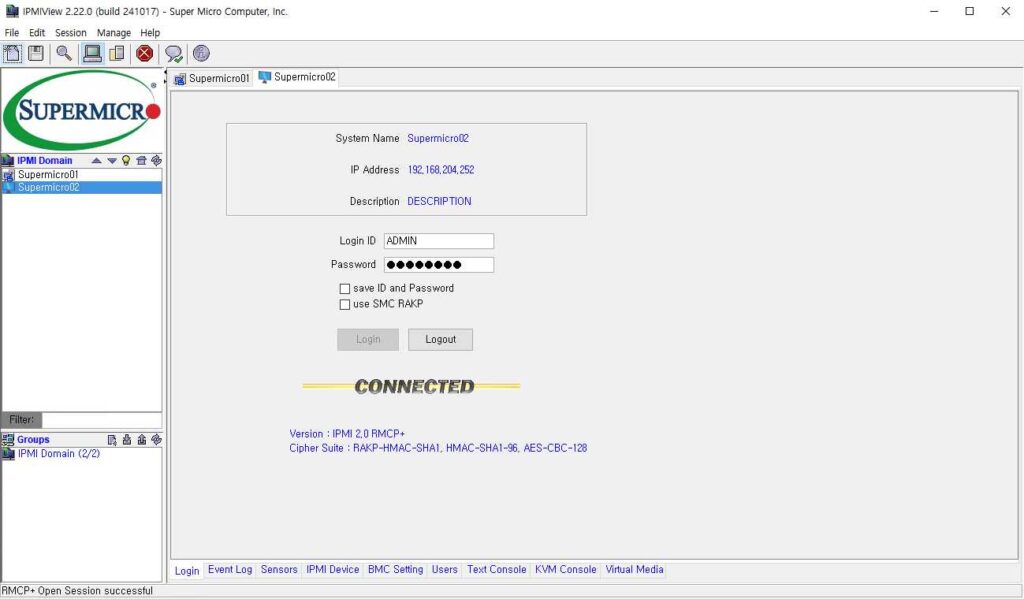The height and width of the screenshot is (599, 1024).
Task: Click the Version : IPMI 2.0 RMCP+ line
Action: 347,434
